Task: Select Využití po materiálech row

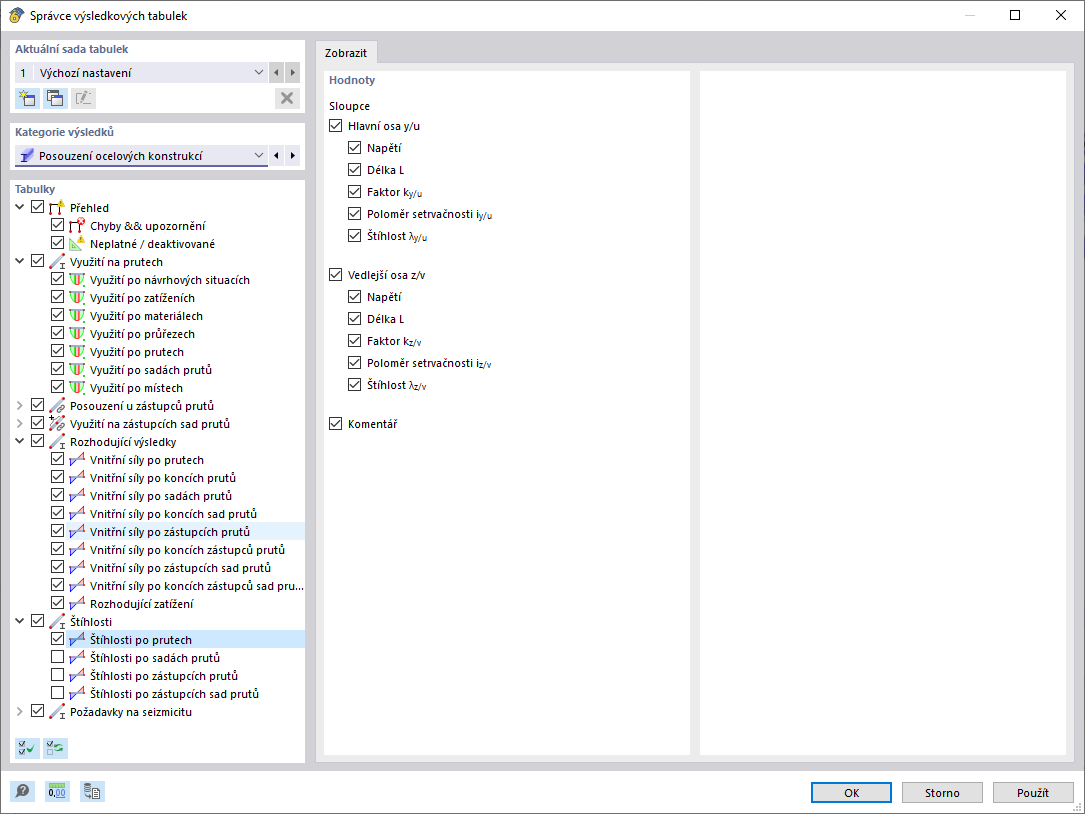Action: click(146, 316)
